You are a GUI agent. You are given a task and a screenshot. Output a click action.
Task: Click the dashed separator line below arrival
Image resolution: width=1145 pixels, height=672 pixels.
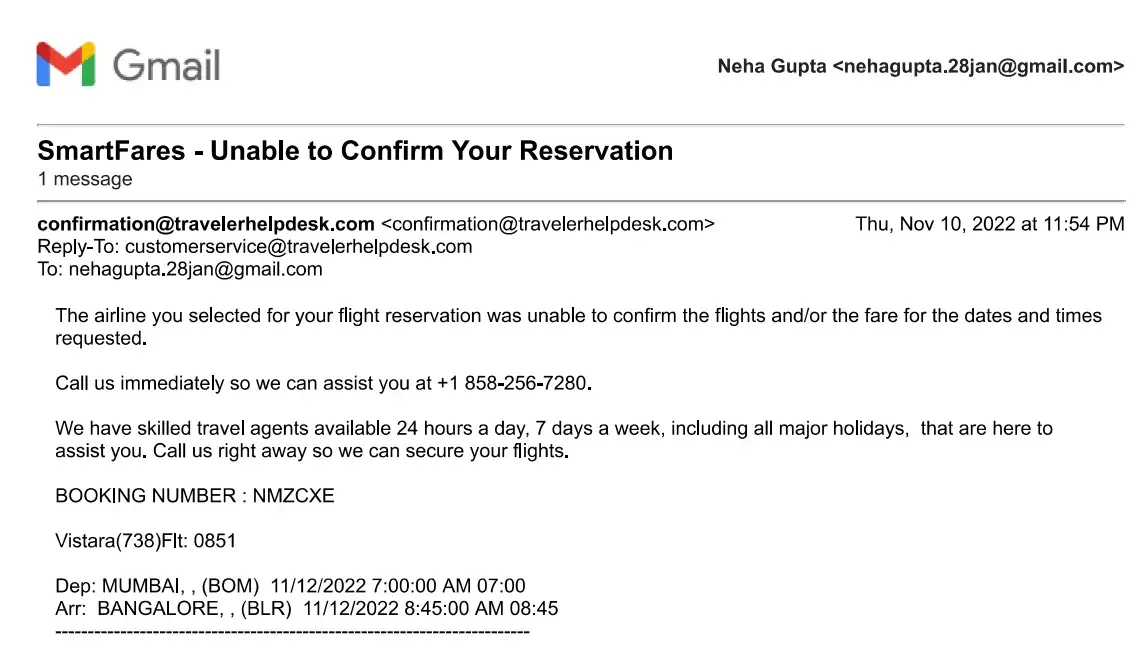point(292,632)
